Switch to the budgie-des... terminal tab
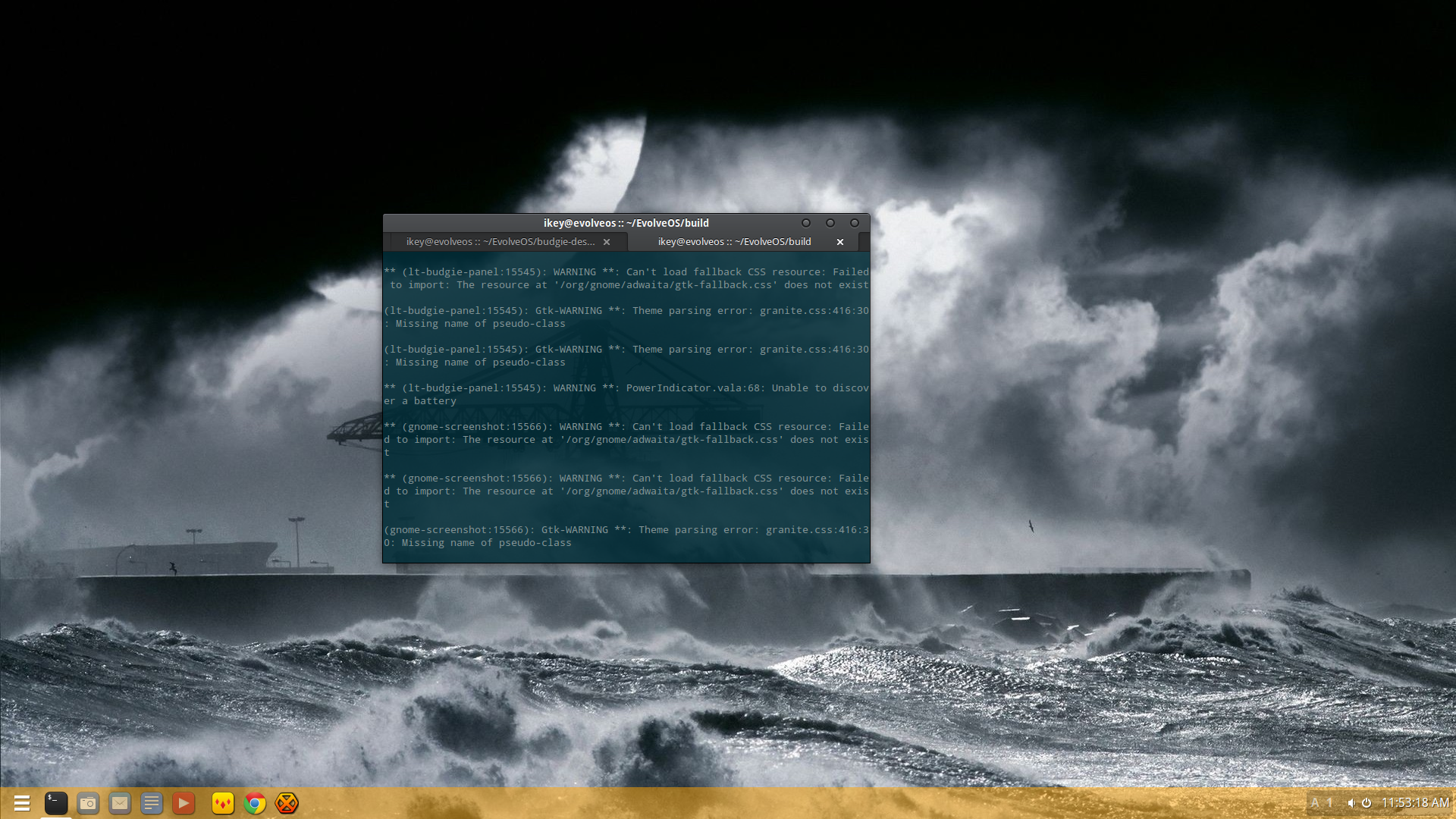Viewport: 1456px width, 819px height. tap(500, 242)
